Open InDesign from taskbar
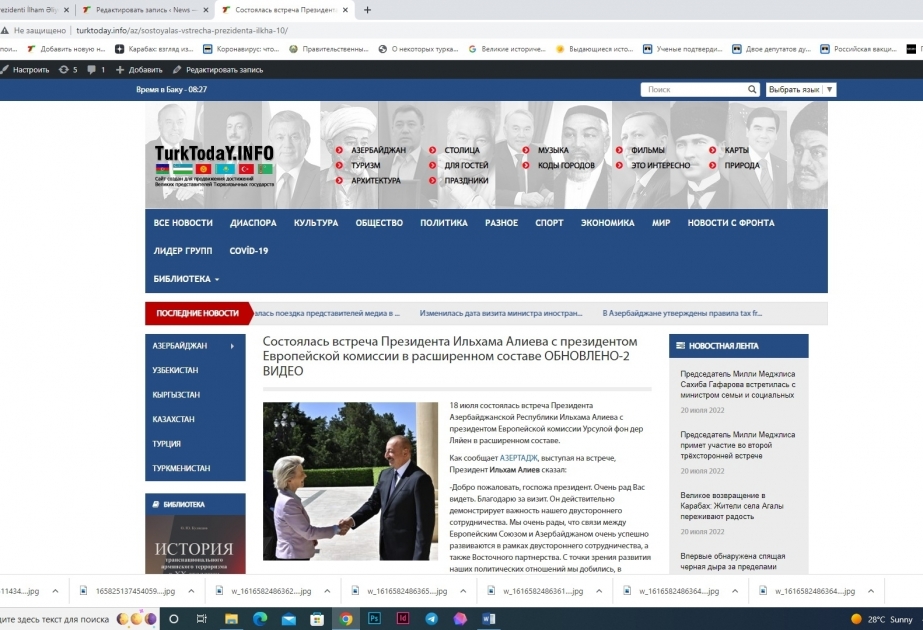Viewport: 923px width, 630px height. pyautogui.click(x=403, y=619)
